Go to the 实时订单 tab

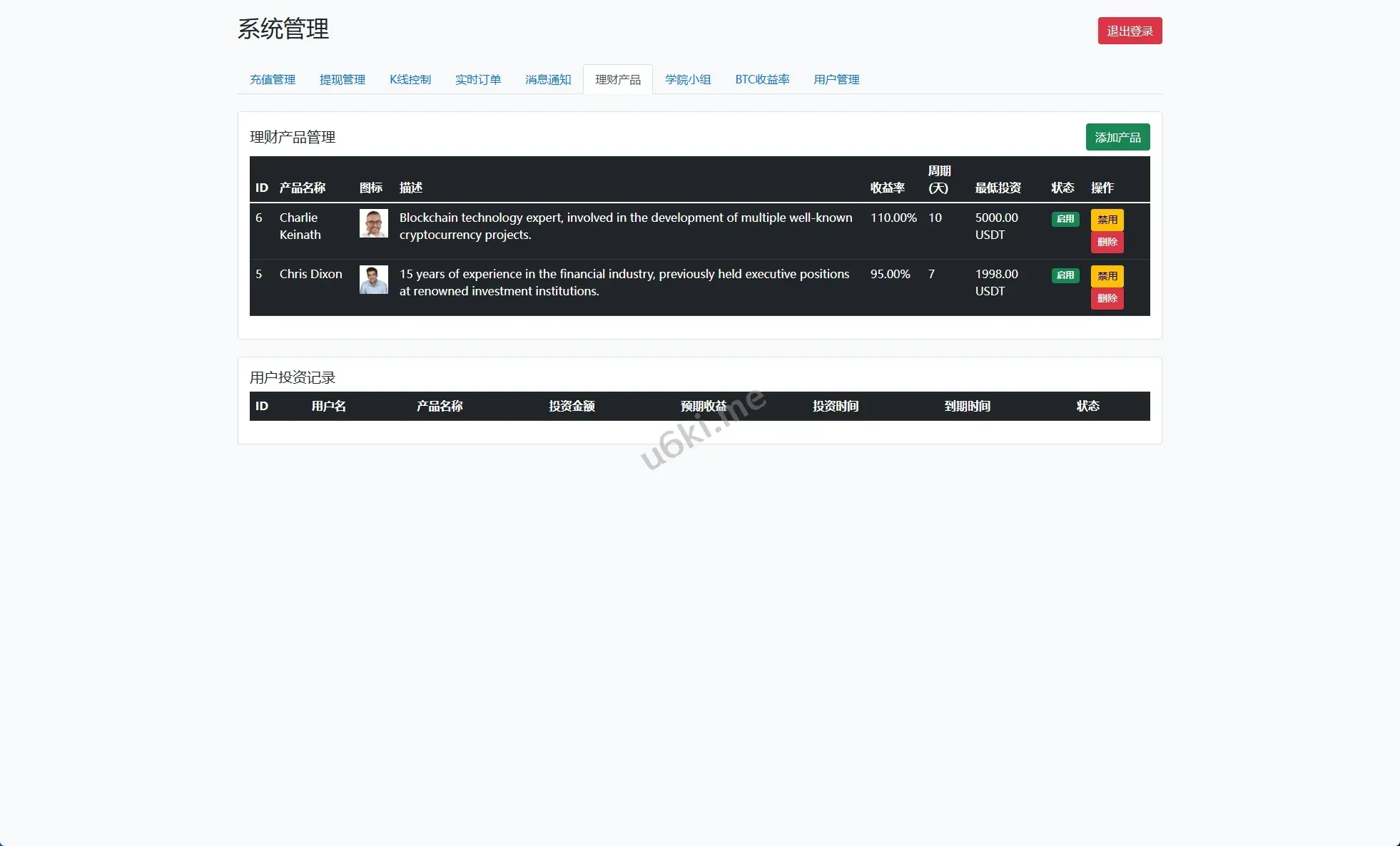[478, 79]
